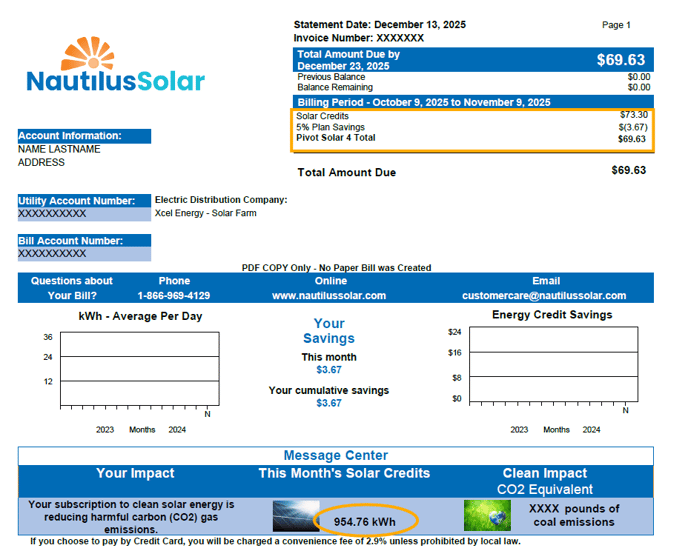Image resolution: width=688 pixels, height=548 pixels.
Task: Click the cumulative savings $3.67 amount
Action: 328,403
